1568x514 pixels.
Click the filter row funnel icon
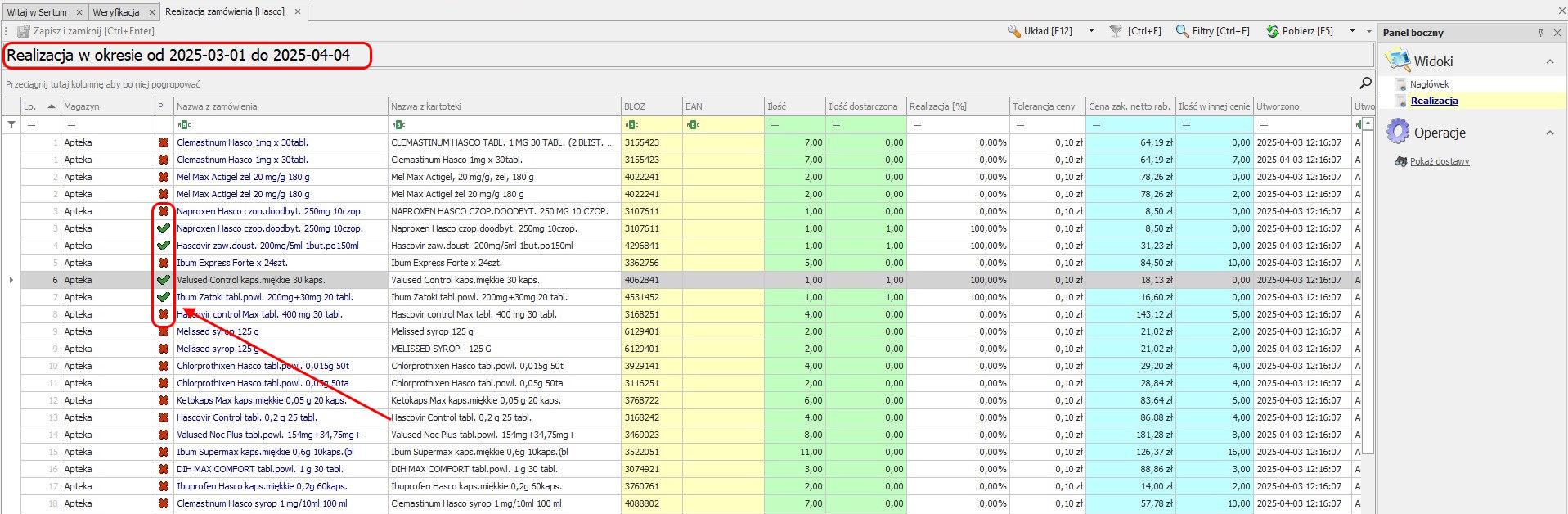tap(11, 125)
